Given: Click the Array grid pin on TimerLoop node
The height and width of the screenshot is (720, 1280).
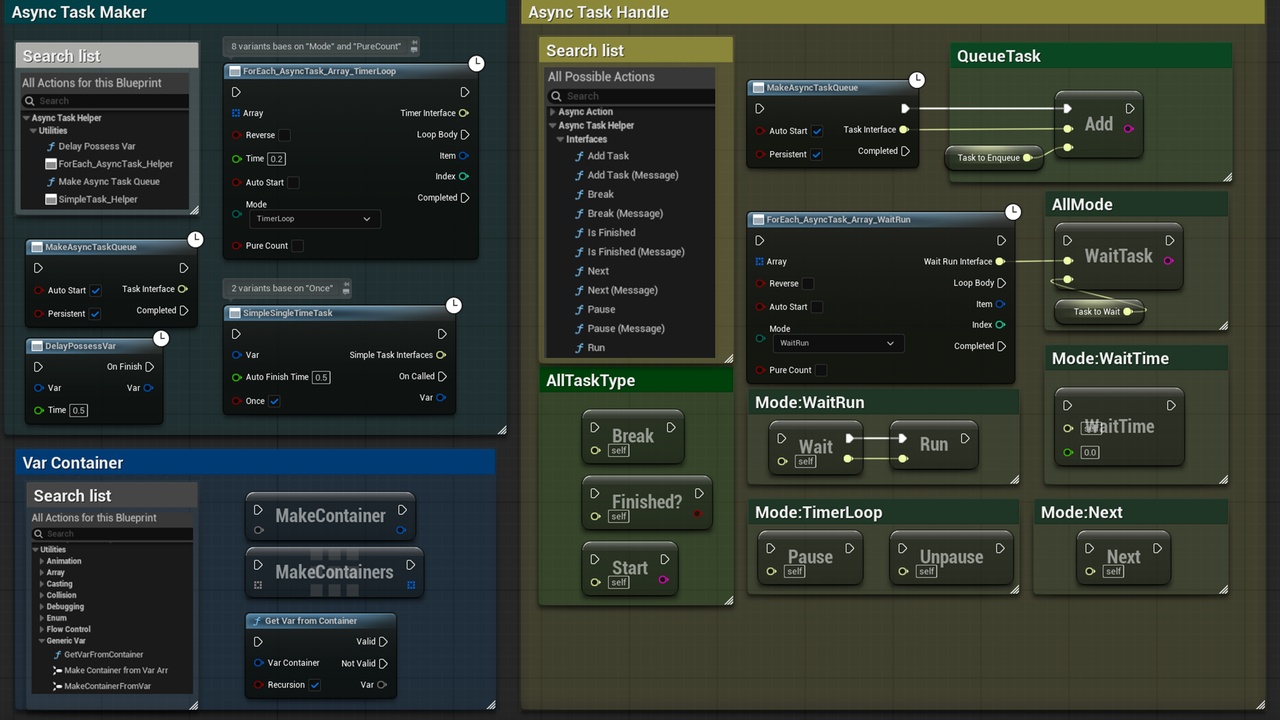Looking at the screenshot, I should click(x=236, y=113).
